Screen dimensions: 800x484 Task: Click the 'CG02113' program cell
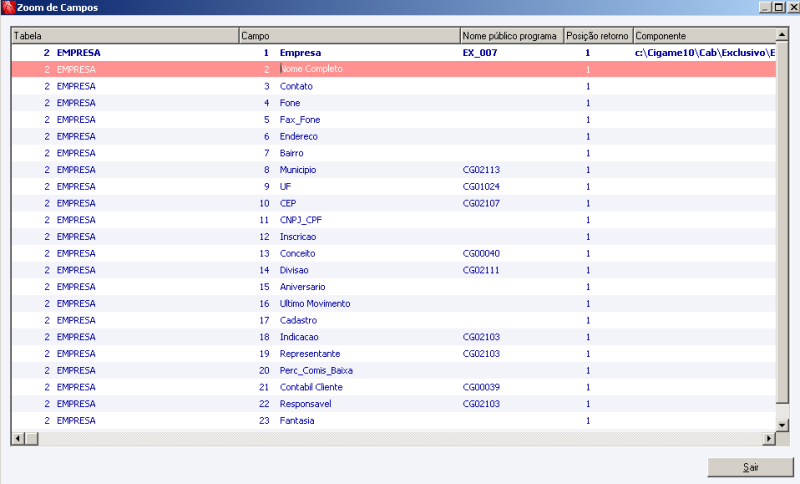481,170
